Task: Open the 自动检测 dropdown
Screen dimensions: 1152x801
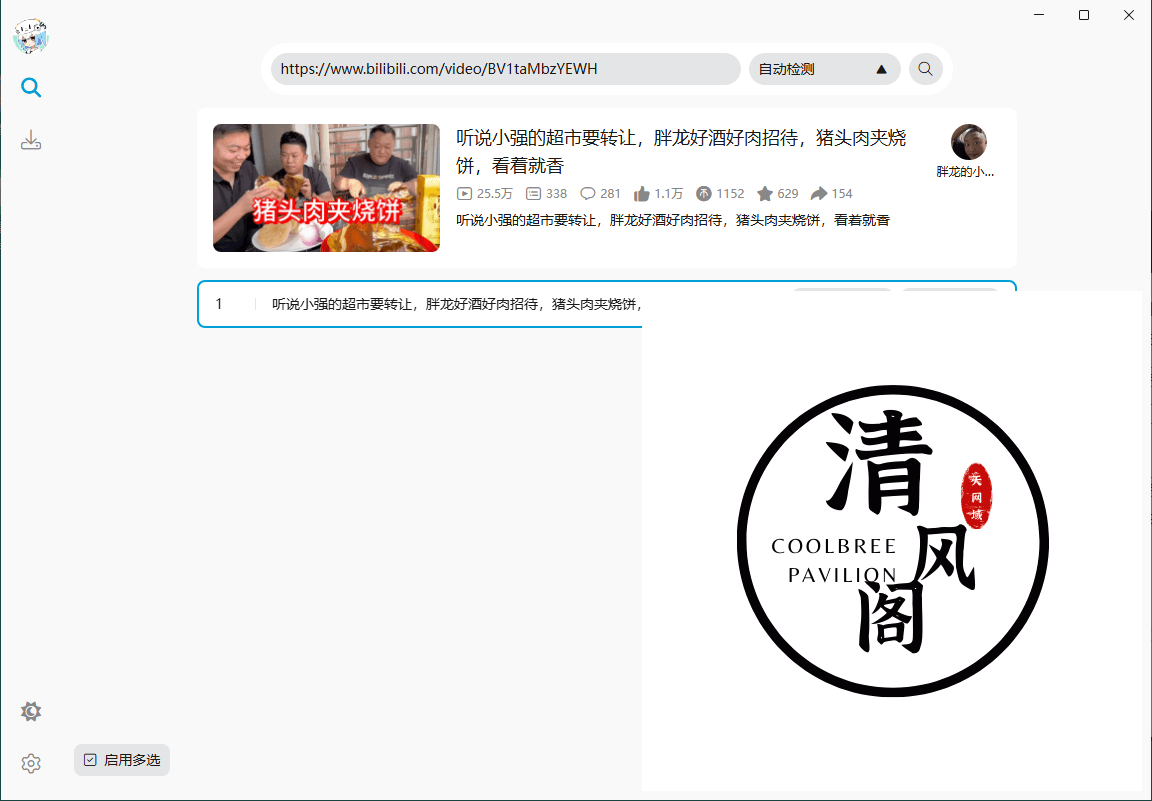Action: 824,69
